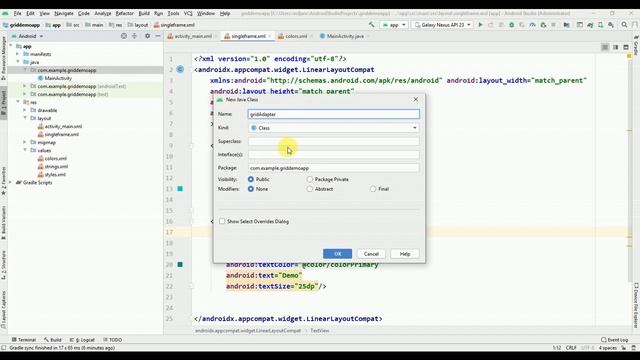Open the Build menu

click(x=144, y=13)
